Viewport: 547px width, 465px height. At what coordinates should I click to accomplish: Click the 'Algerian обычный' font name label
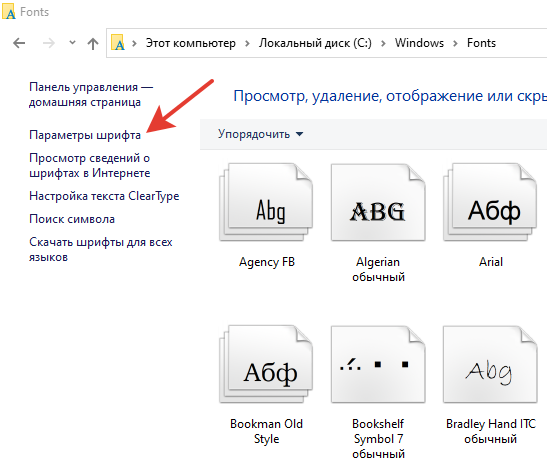click(378, 269)
